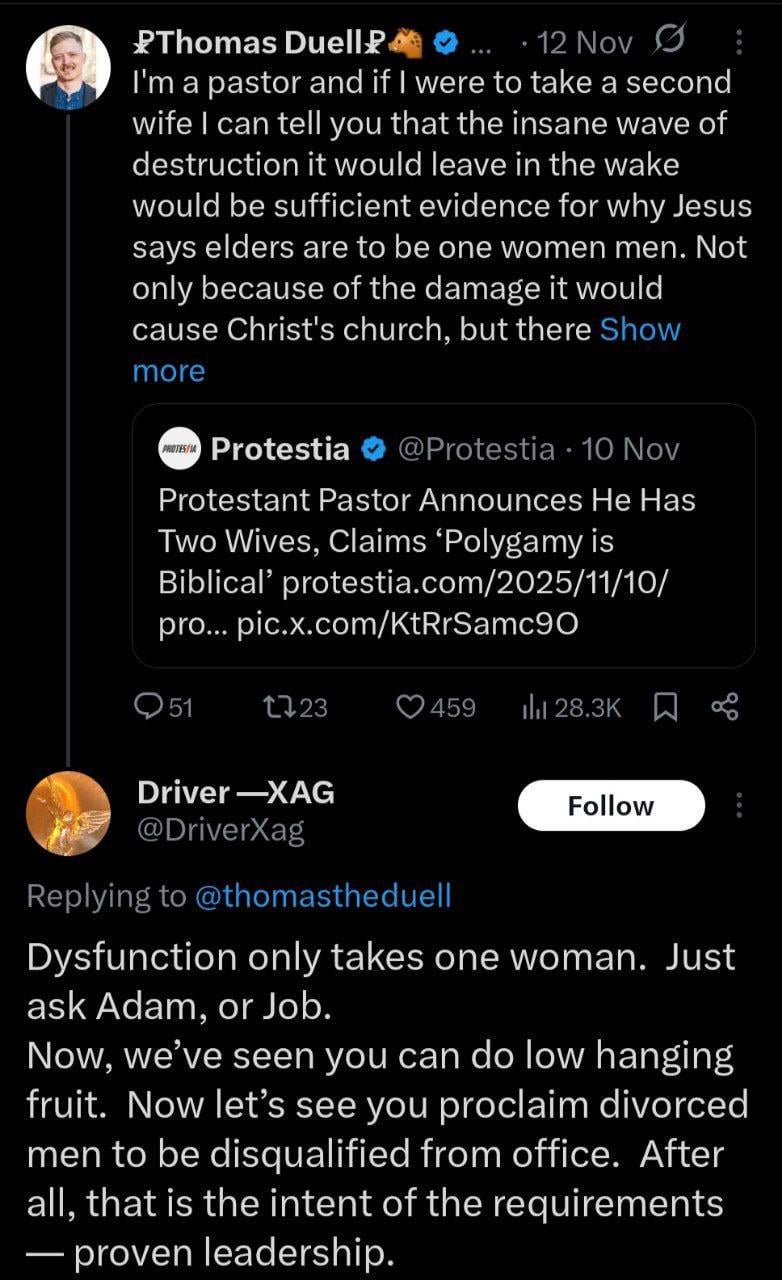The height and width of the screenshot is (1280, 782).
Task: Click the Protestia logo avatar
Action: (x=180, y=450)
